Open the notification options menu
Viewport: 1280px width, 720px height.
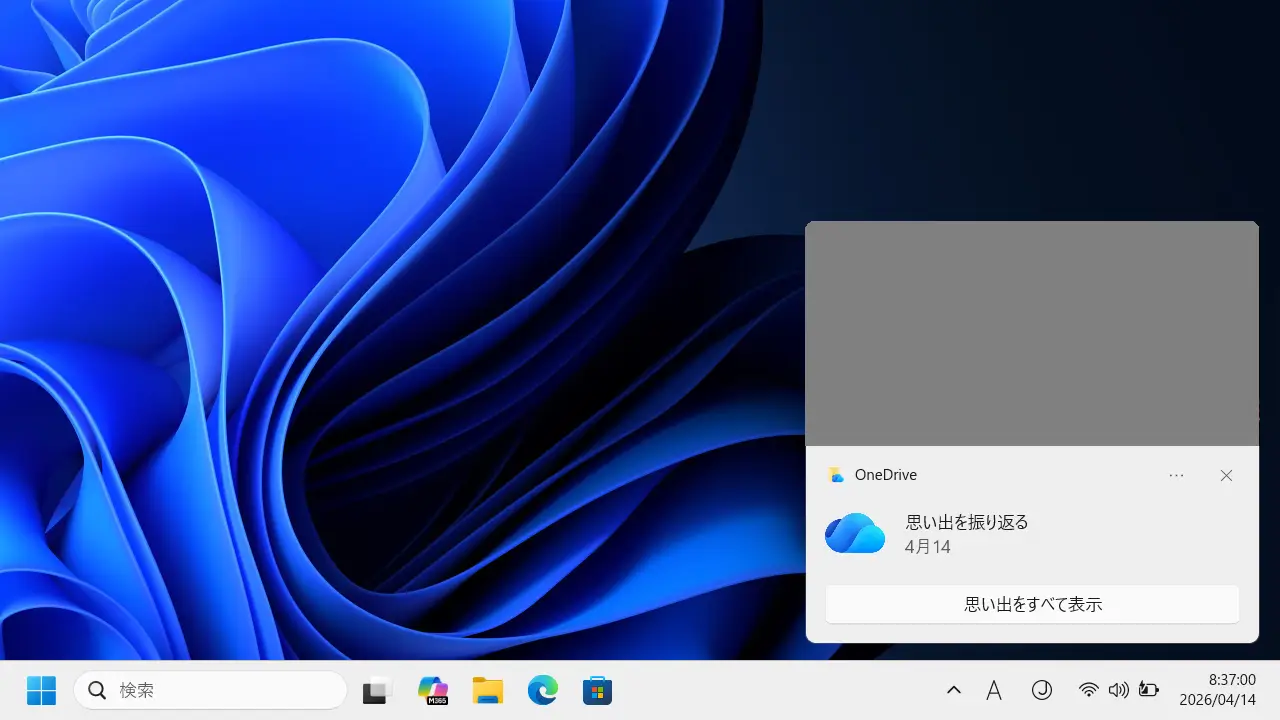[1176, 475]
